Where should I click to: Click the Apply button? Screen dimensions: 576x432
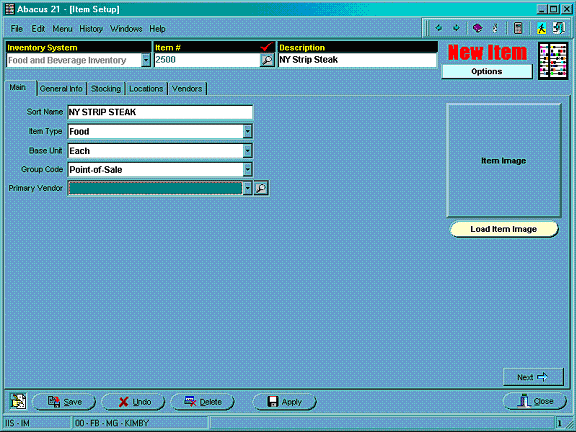point(284,402)
